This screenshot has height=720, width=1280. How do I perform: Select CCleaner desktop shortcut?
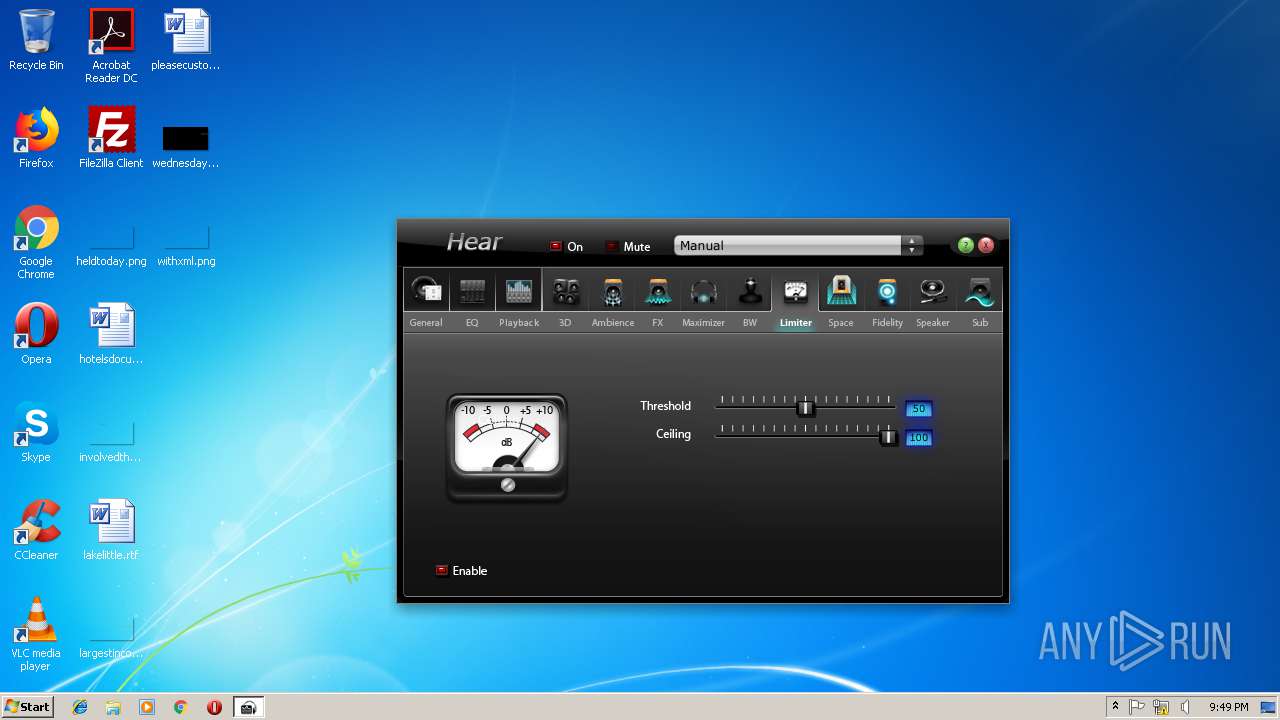(36, 530)
